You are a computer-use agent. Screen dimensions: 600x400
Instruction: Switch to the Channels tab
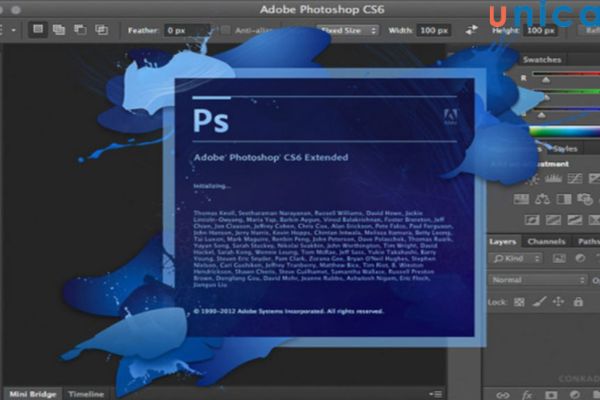(546, 242)
